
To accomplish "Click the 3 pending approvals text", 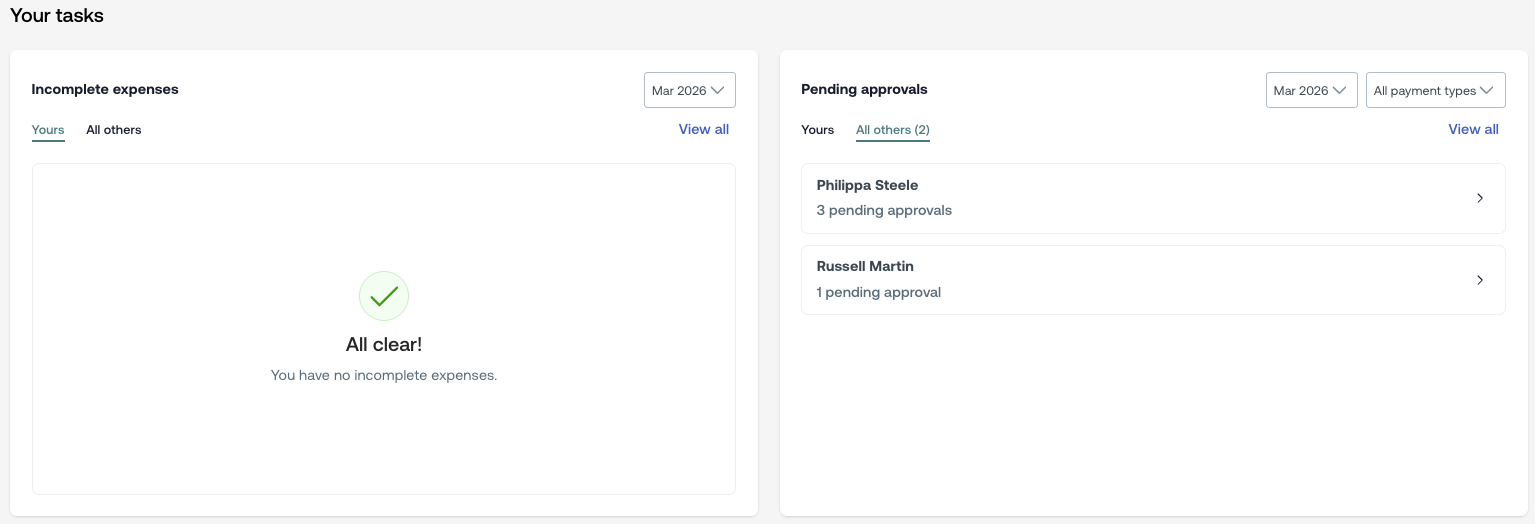I will tap(884, 211).
